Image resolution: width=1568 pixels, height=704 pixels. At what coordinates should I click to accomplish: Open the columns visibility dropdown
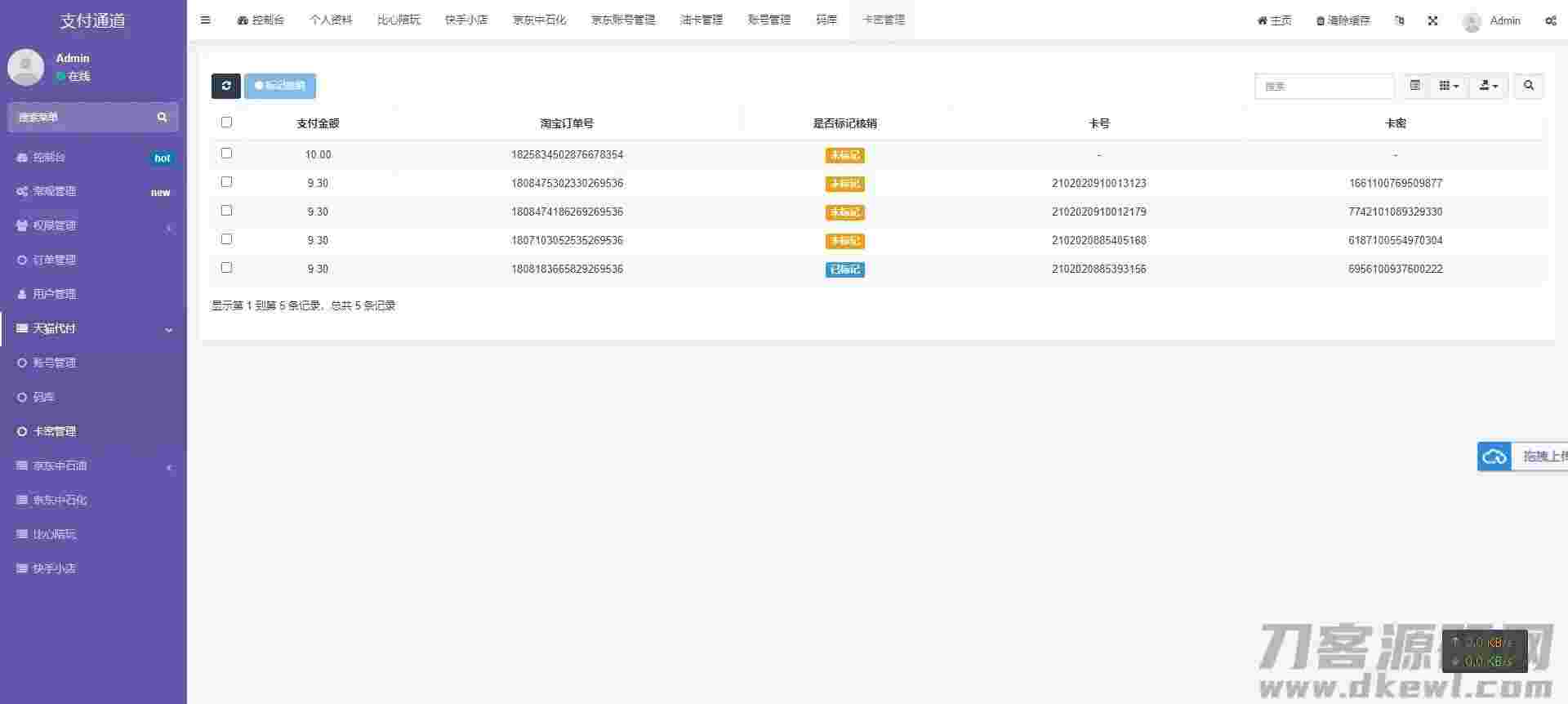click(x=1448, y=86)
